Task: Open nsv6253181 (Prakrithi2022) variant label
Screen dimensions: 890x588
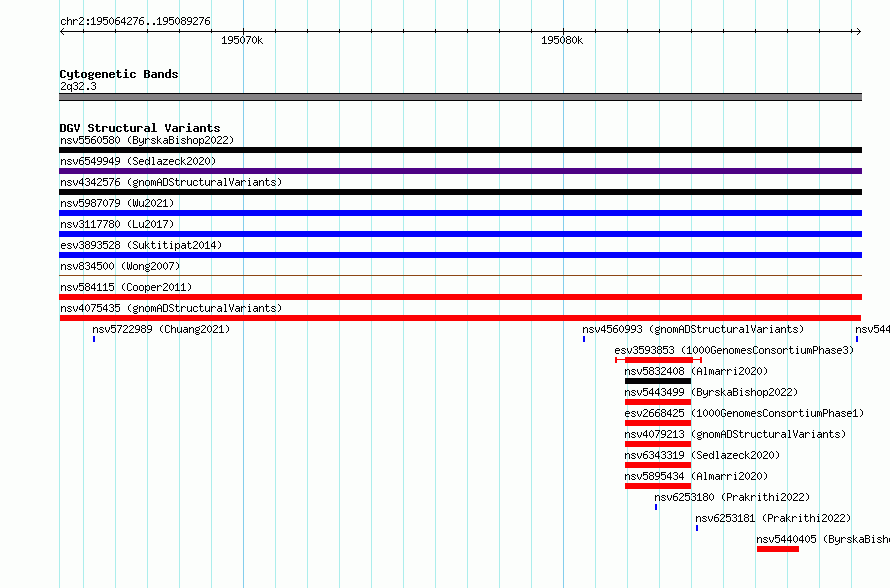Action: point(773,518)
